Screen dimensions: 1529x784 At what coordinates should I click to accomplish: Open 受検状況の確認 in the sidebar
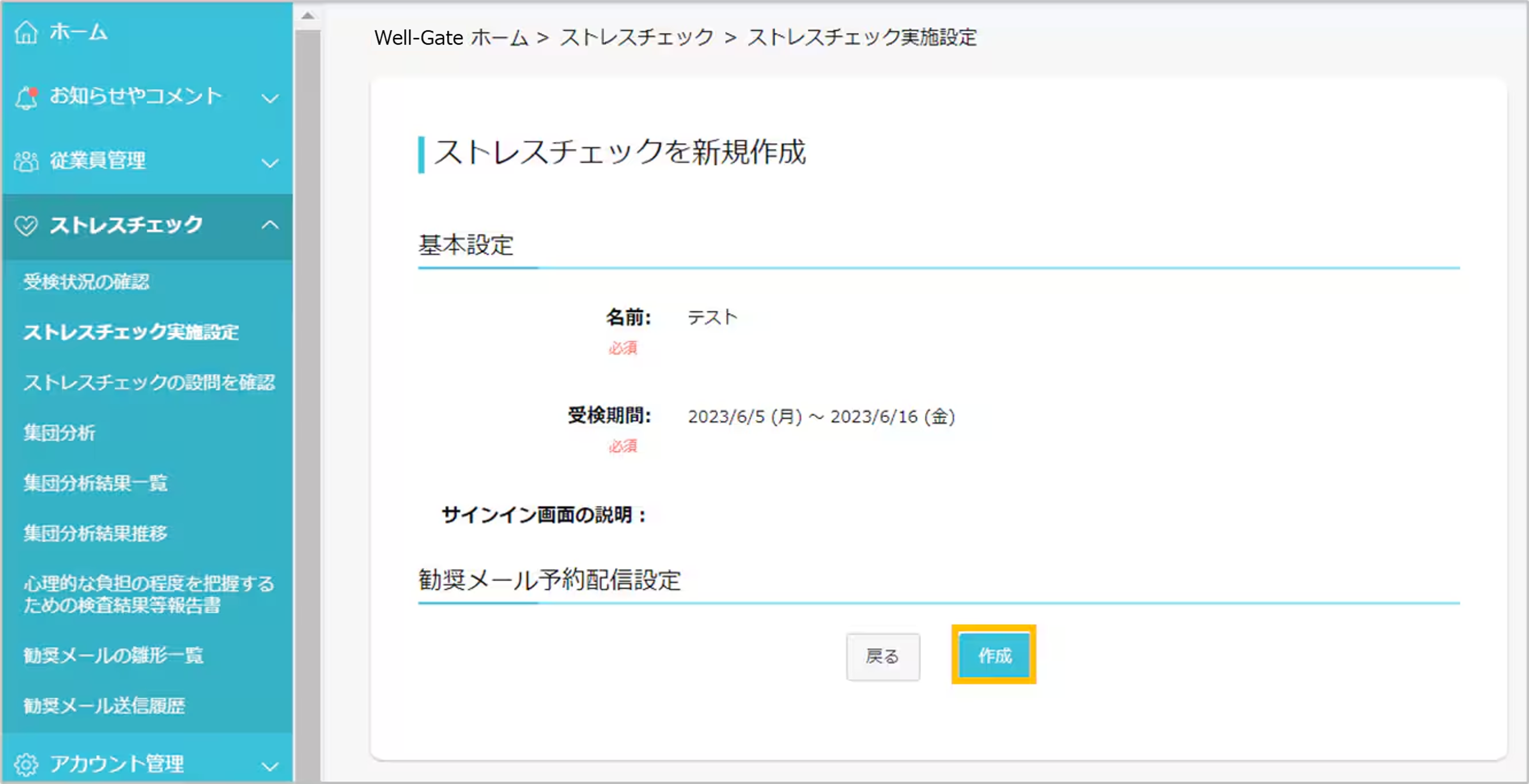[x=86, y=281]
